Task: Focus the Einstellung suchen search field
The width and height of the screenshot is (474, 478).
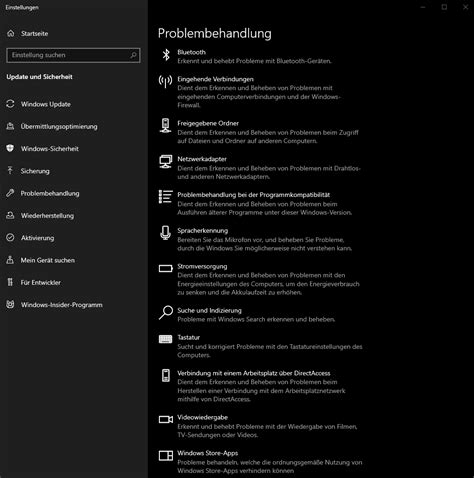Action: click(x=73, y=55)
